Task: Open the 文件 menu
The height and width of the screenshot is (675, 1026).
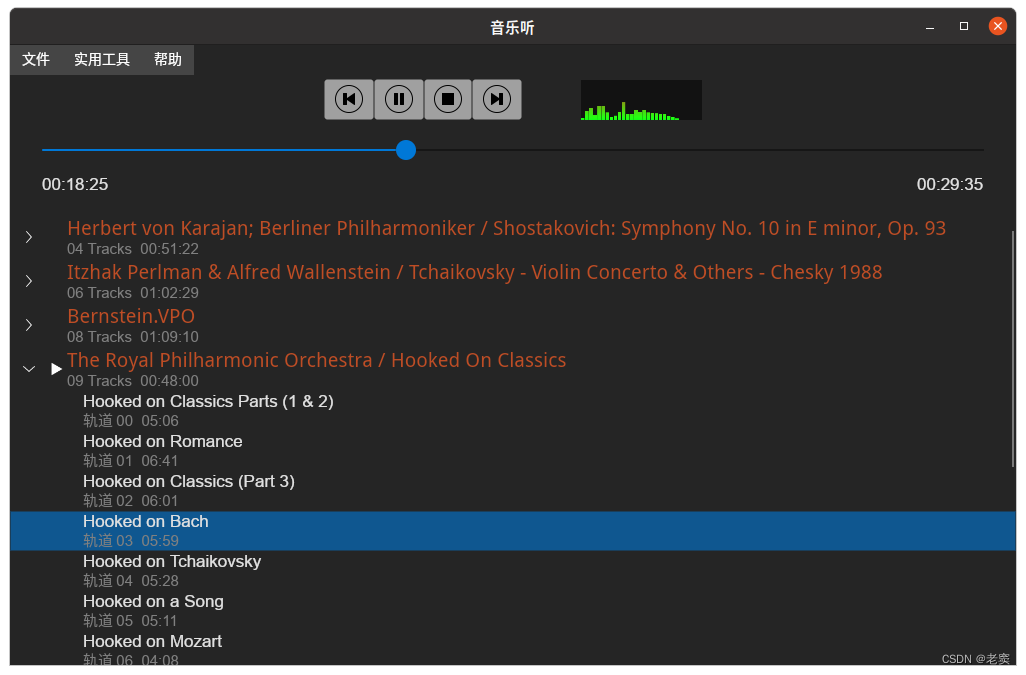Action: pyautogui.click(x=36, y=60)
